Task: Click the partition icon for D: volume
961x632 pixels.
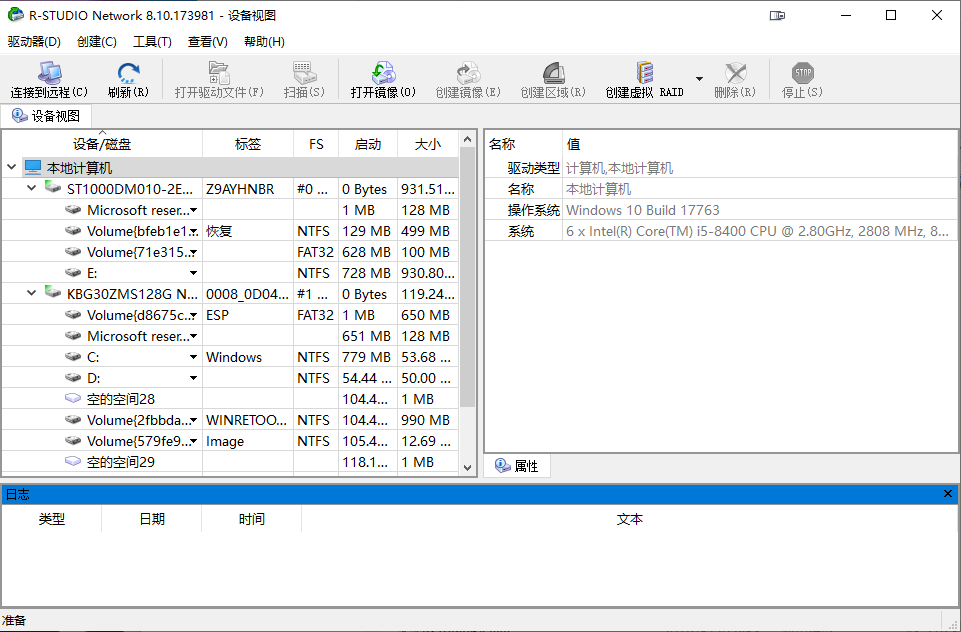Action: (74, 378)
